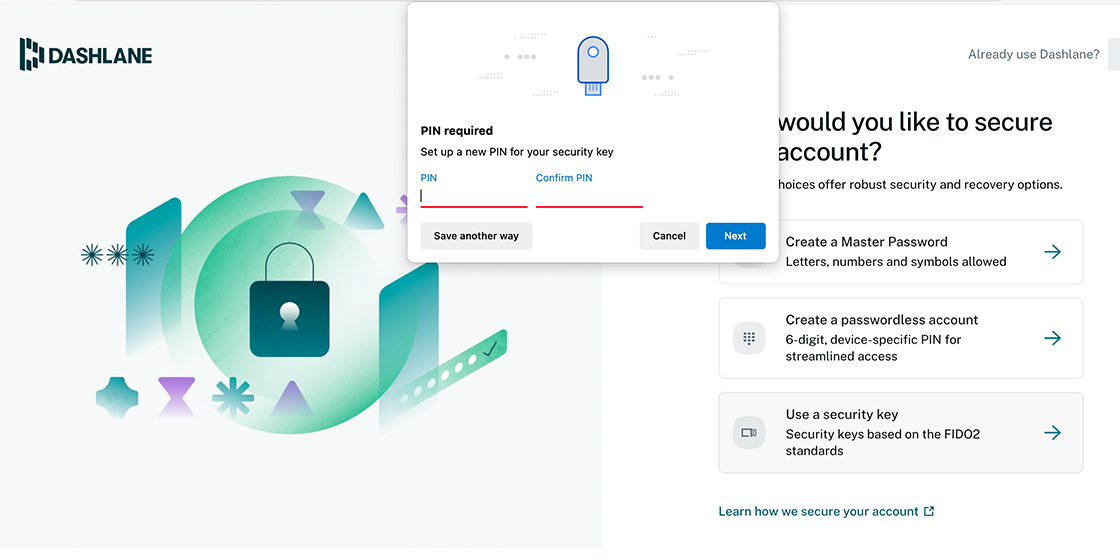Click the security key icon in option card
1120x560 pixels.
pyautogui.click(x=749, y=433)
